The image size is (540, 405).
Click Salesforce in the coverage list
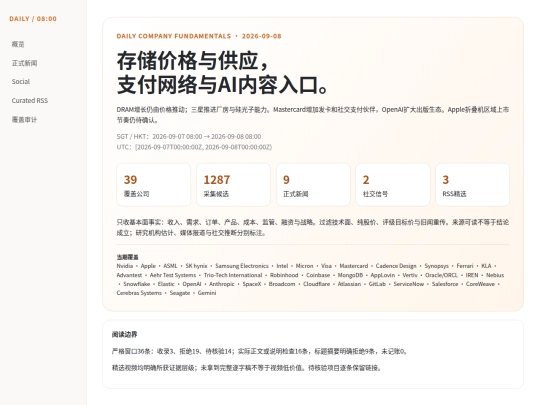pyautogui.click(x=445, y=284)
